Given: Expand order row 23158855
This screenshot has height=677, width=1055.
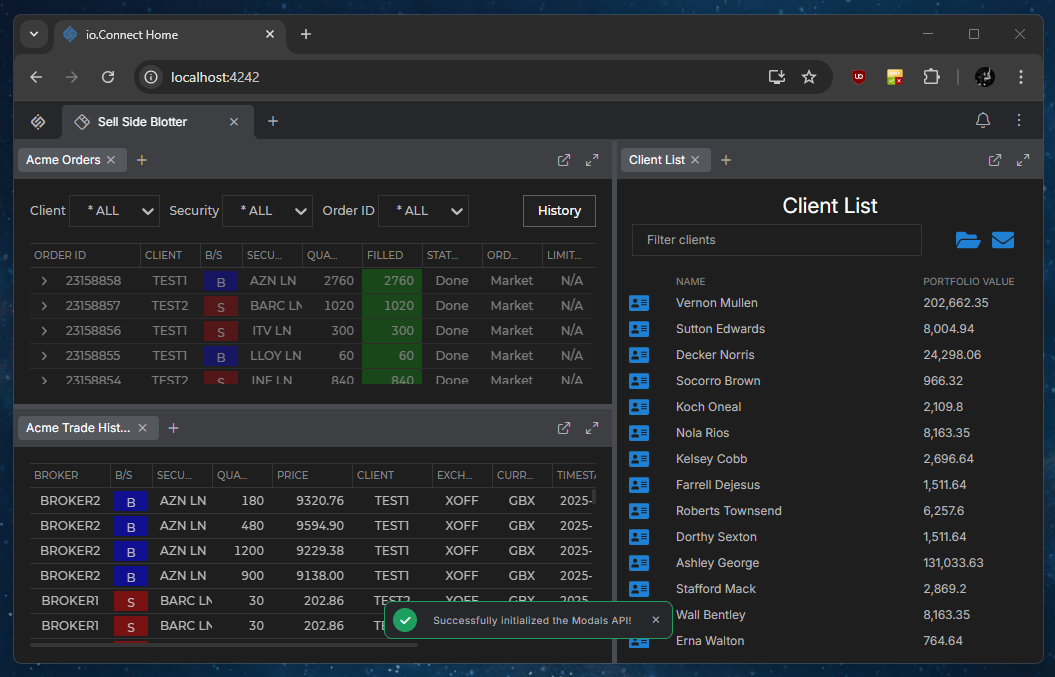Looking at the screenshot, I should 44,355.
